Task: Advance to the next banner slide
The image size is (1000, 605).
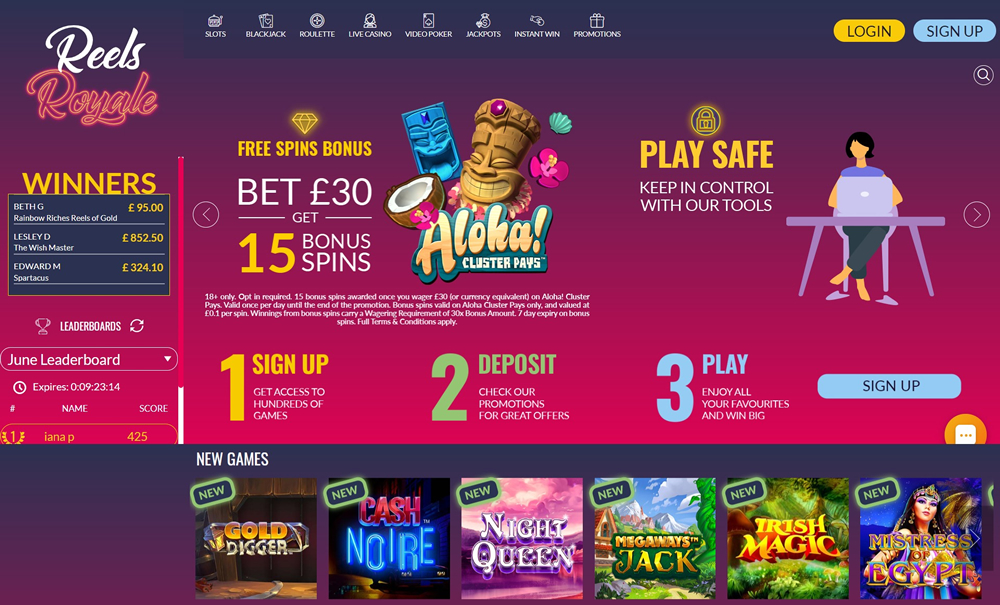Action: [976, 215]
